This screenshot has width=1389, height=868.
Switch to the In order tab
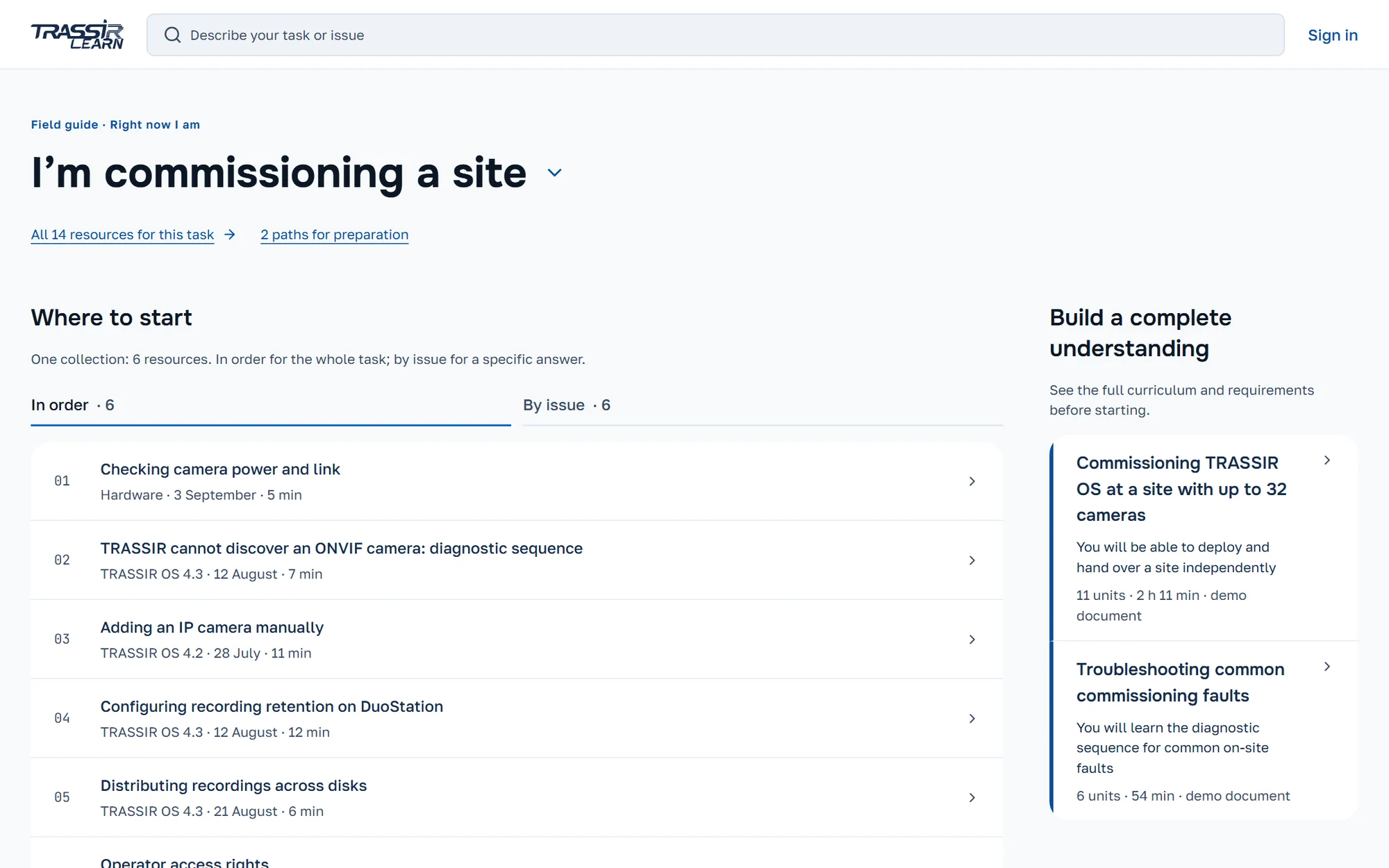pyautogui.click(x=271, y=405)
